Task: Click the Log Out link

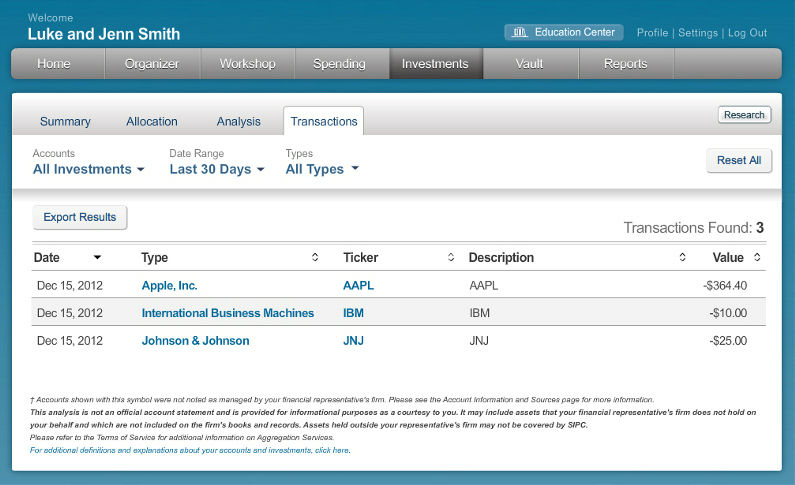Action: coord(747,33)
